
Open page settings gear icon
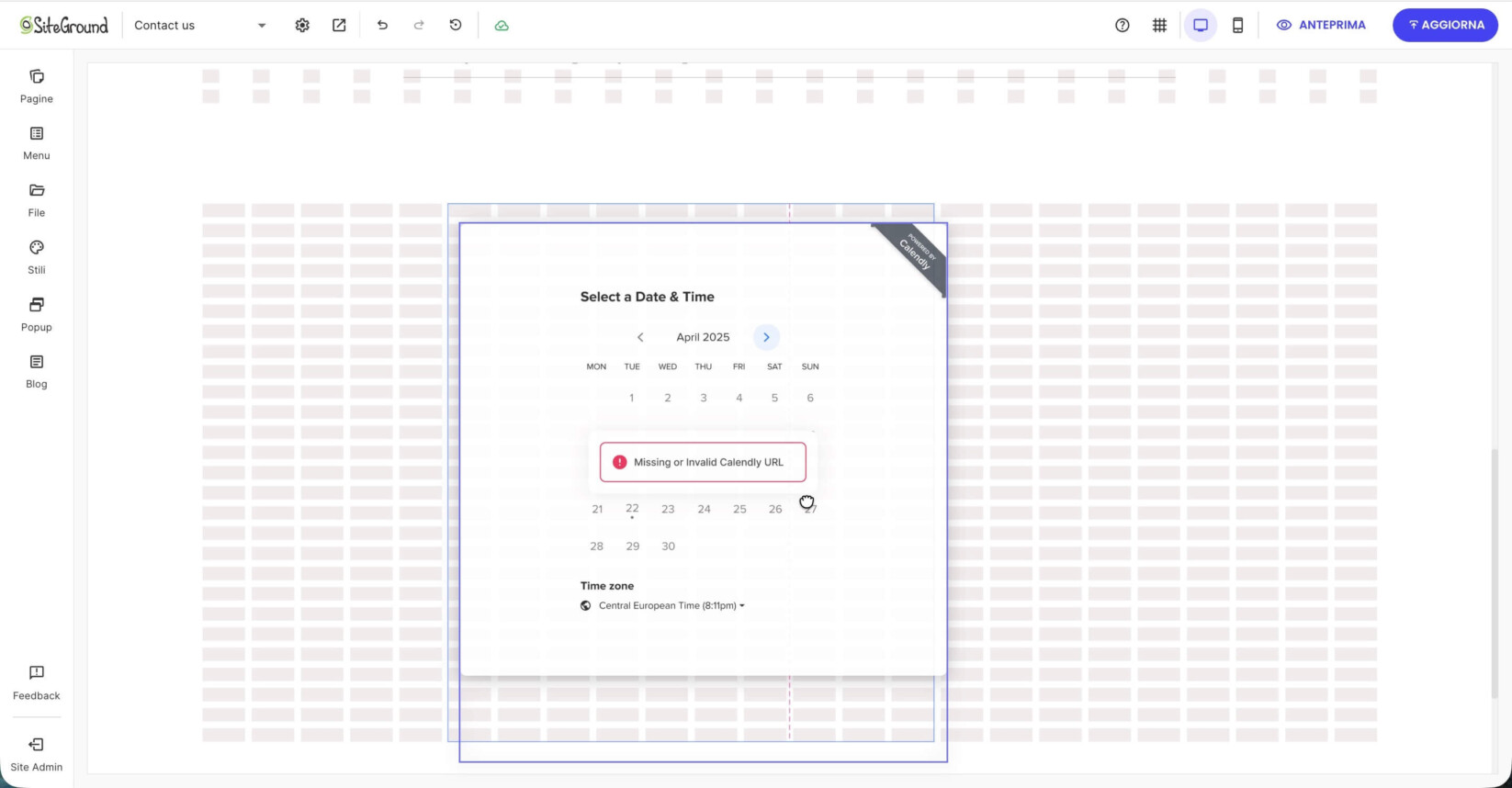pos(302,26)
